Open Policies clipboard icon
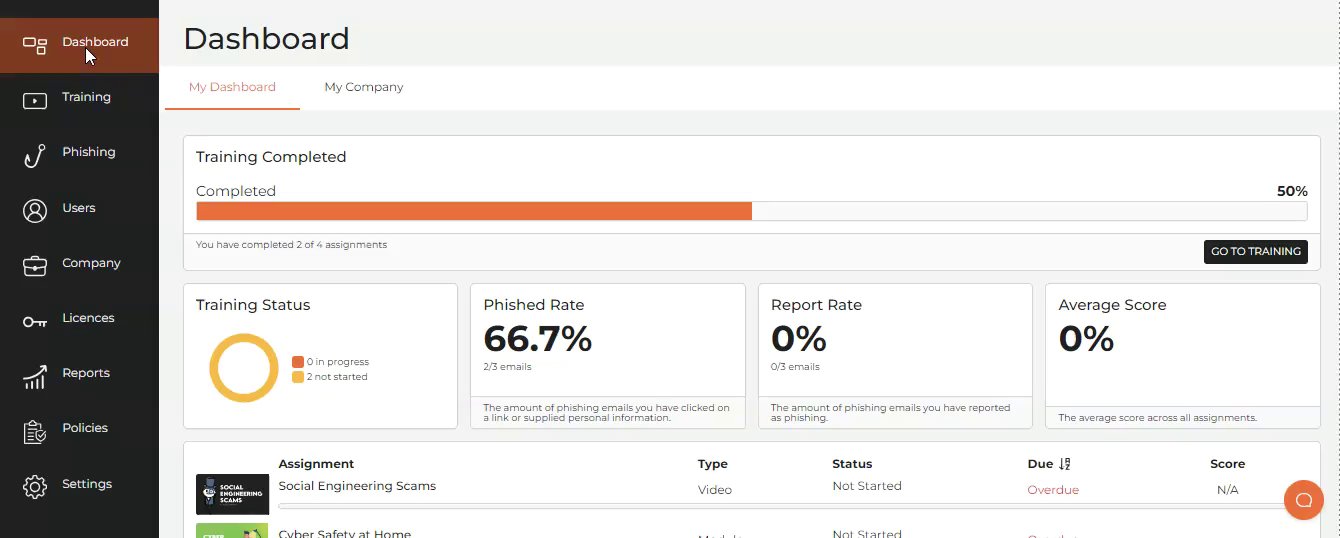 35,431
